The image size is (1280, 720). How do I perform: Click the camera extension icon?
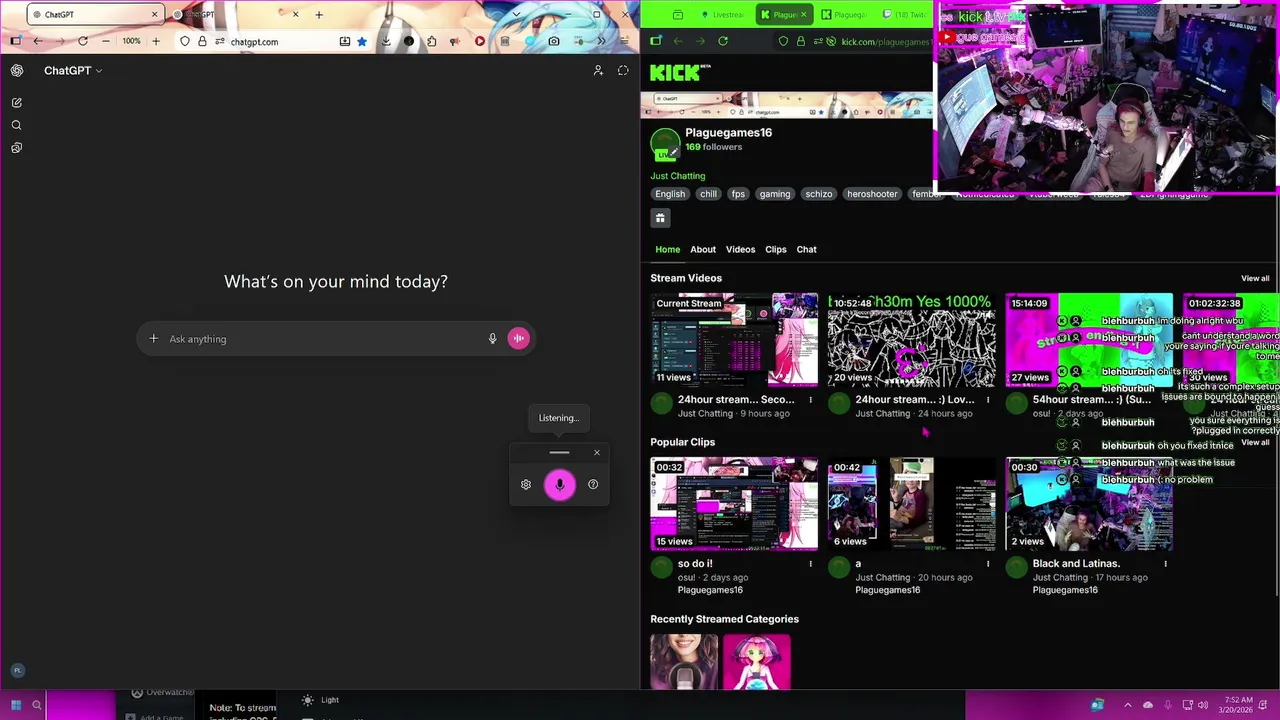click(x=553, y=41)
